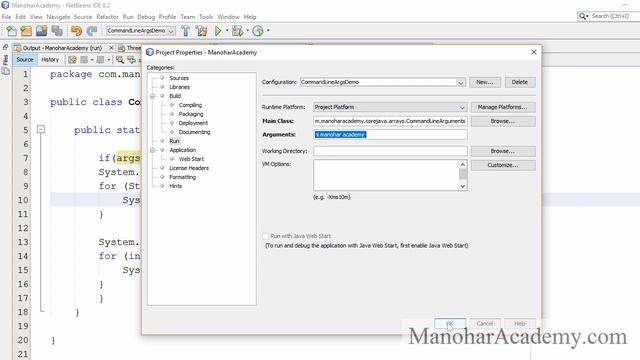Screen dimensions: 640x360
Task: Switch to History editor view
Action: click(x=50, y=60)
